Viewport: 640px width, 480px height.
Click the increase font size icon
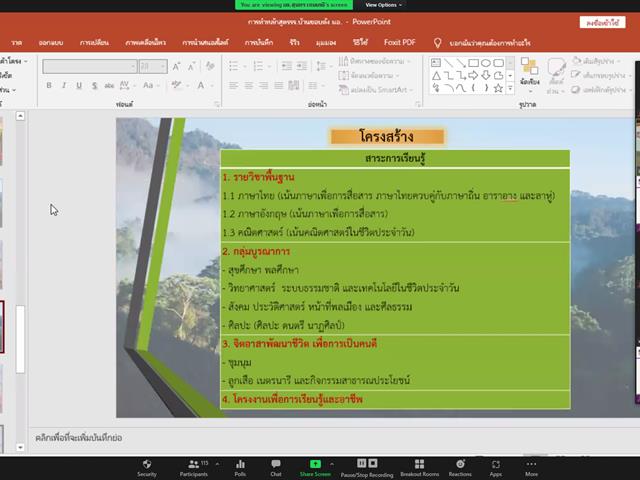click(x=176, y=66)
